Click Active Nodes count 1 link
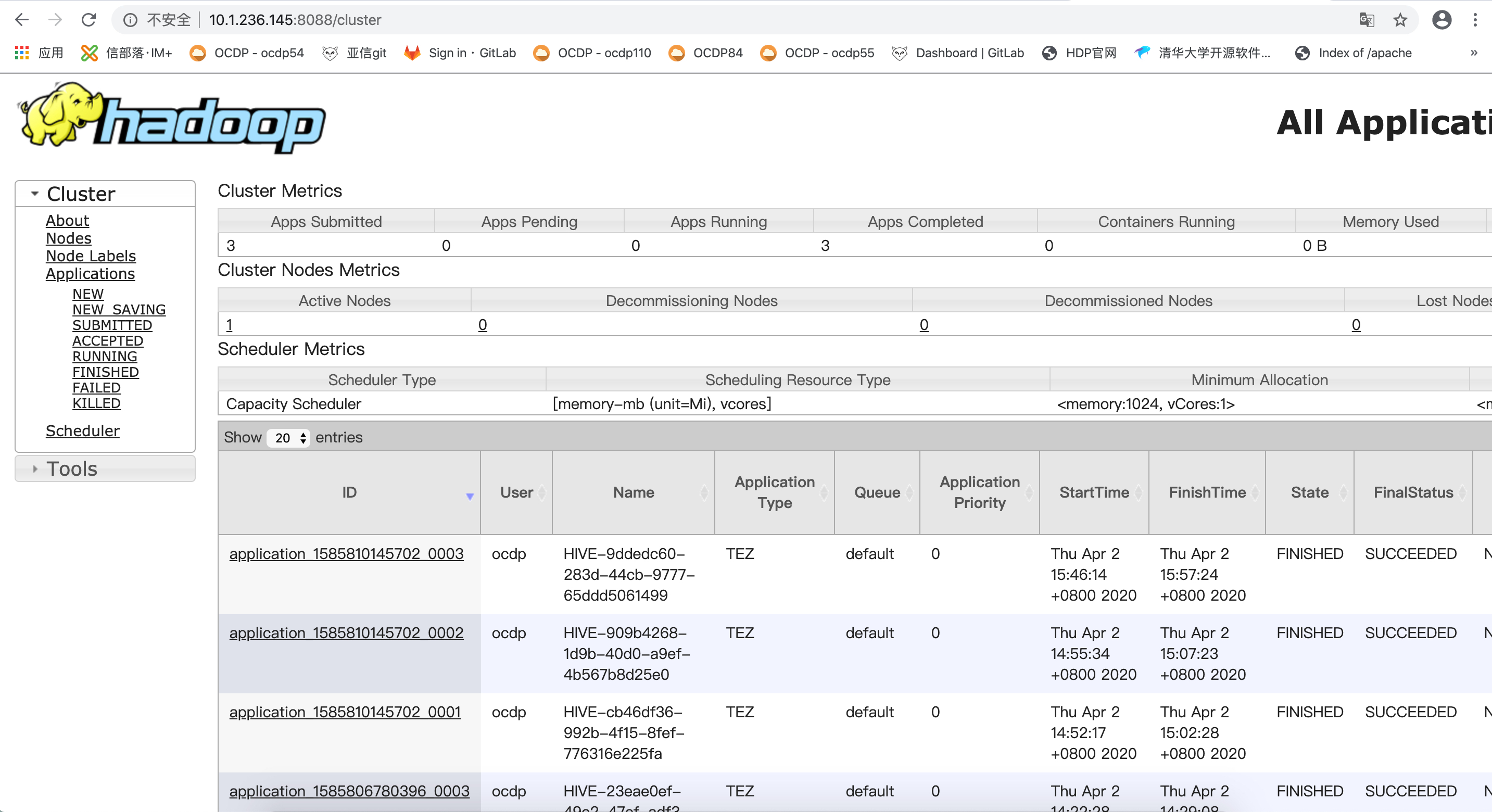 coord(230,325)
